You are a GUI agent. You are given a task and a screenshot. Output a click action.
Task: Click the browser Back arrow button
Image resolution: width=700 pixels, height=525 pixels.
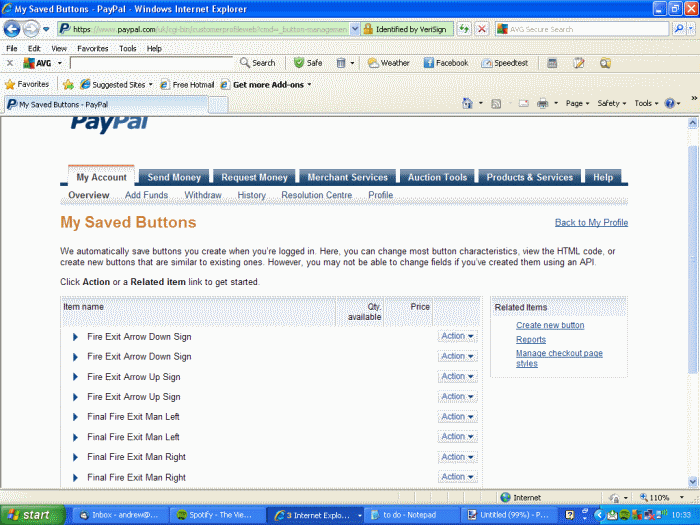[13, 29]
